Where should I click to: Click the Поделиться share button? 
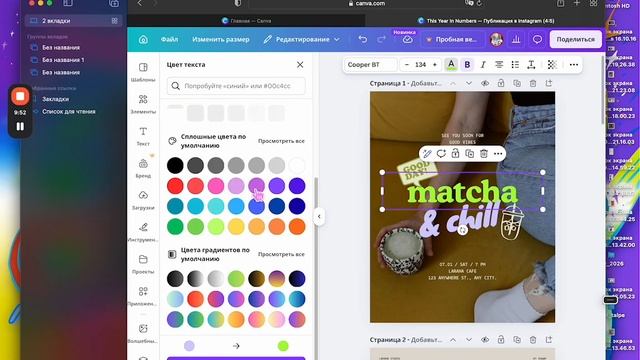pyautogui.click(x=576, y=40)
